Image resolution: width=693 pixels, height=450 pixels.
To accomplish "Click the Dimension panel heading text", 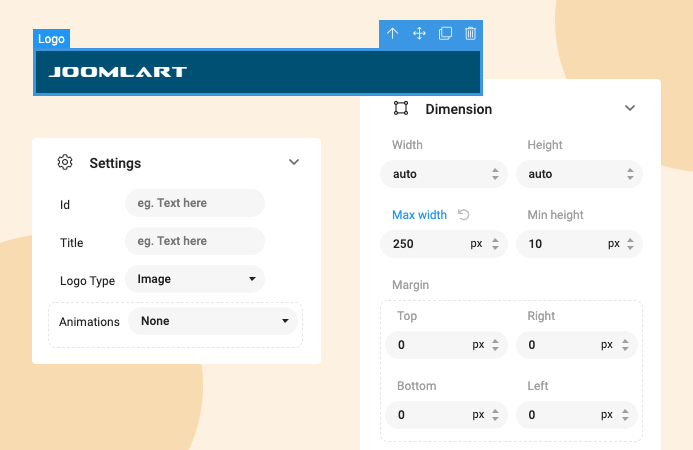I will (x=459, y=109).
